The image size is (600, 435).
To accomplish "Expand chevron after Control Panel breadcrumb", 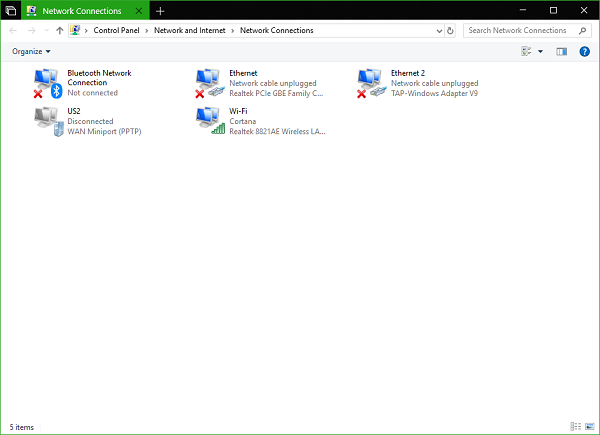I will pos(147,31).
